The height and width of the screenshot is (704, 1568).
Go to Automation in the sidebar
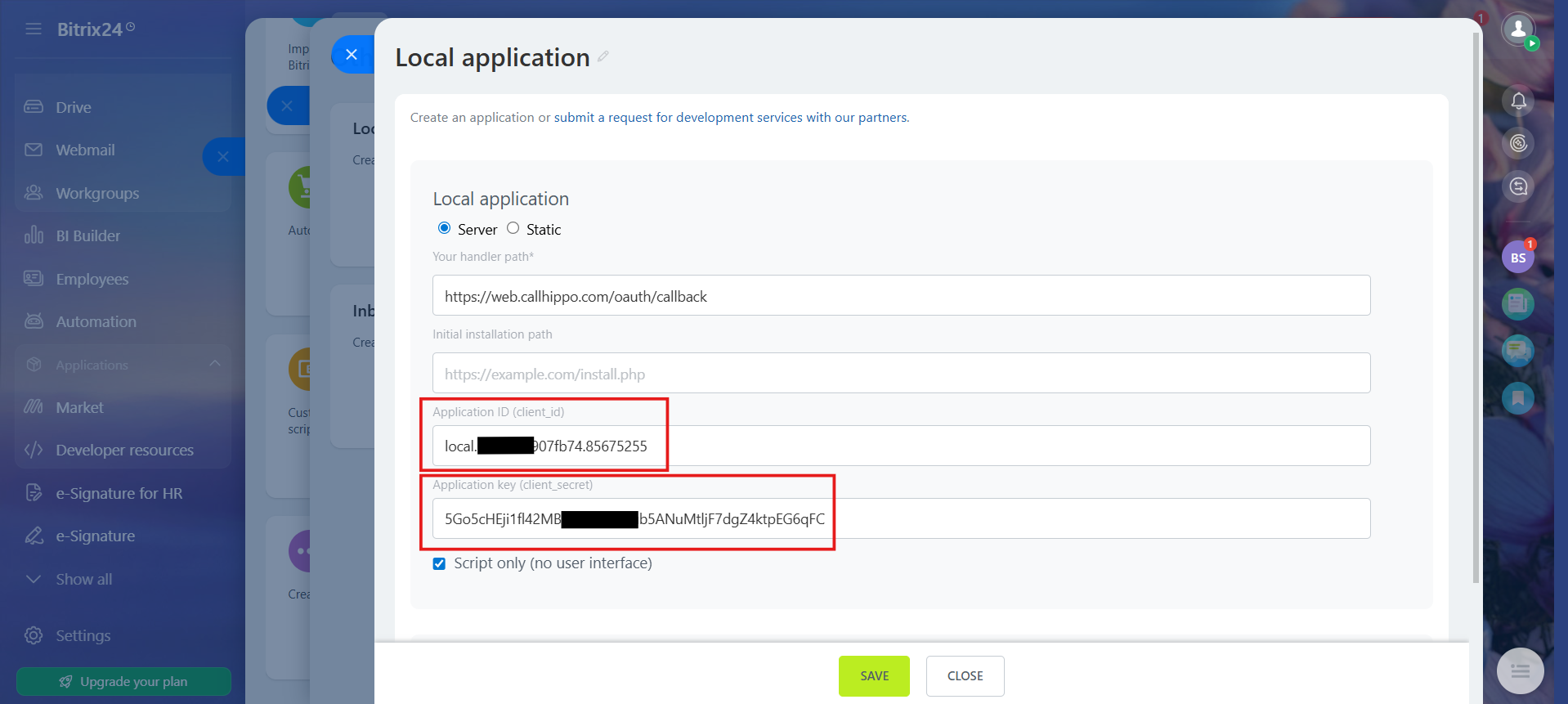[x=96, y=322]
